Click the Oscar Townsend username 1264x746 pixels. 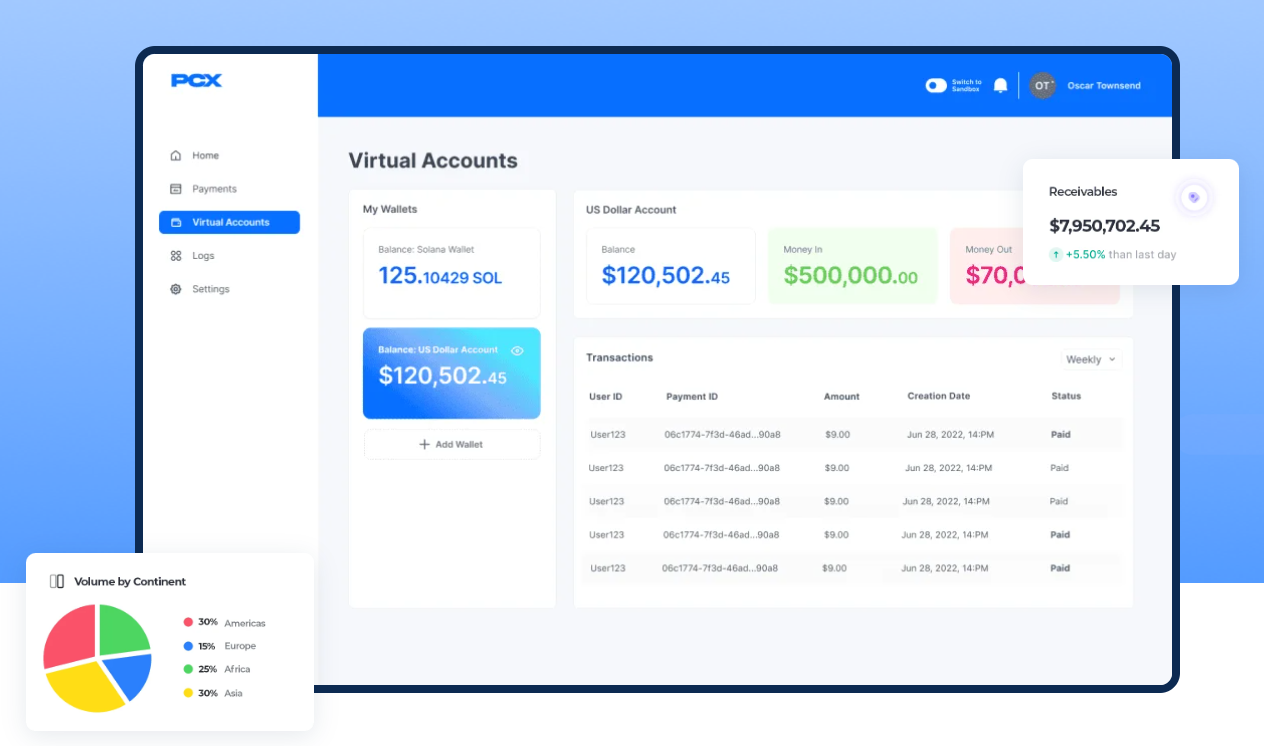1104,86
